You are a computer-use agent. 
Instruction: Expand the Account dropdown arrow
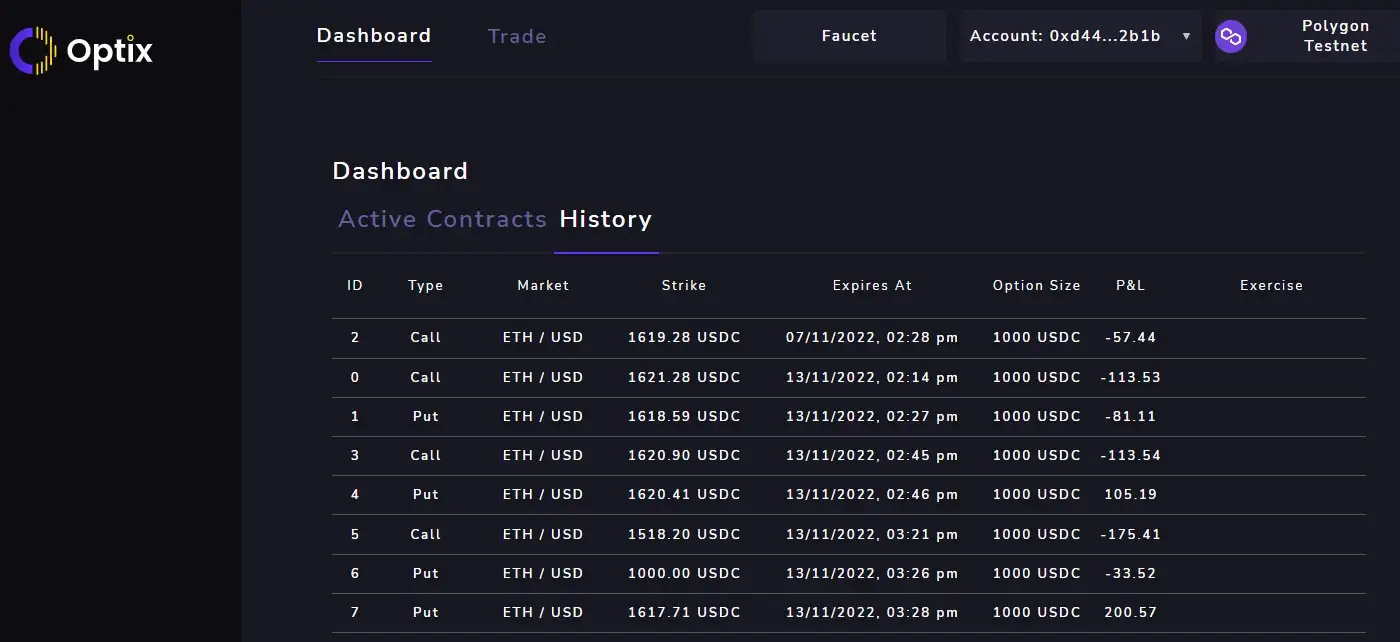point(1186,36)
